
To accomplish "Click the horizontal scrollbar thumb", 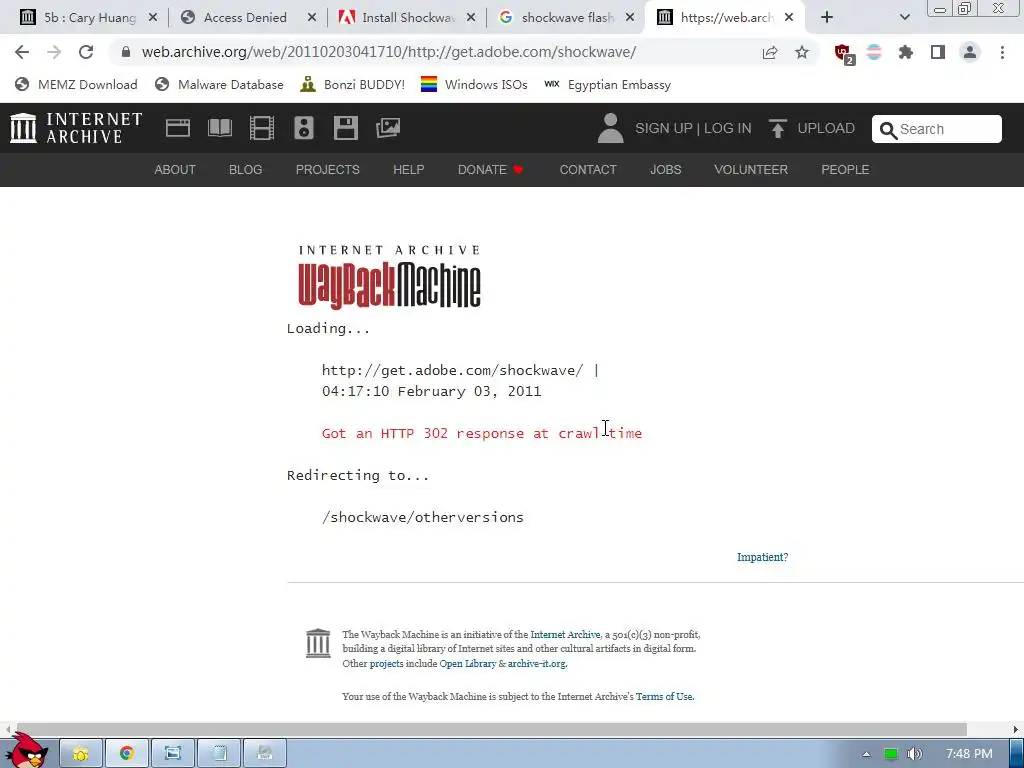I will click(x=491, y=729).
